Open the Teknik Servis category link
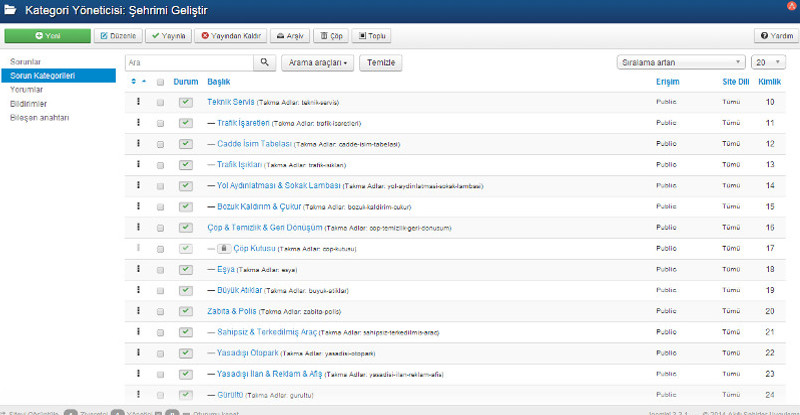 point(231,102)
